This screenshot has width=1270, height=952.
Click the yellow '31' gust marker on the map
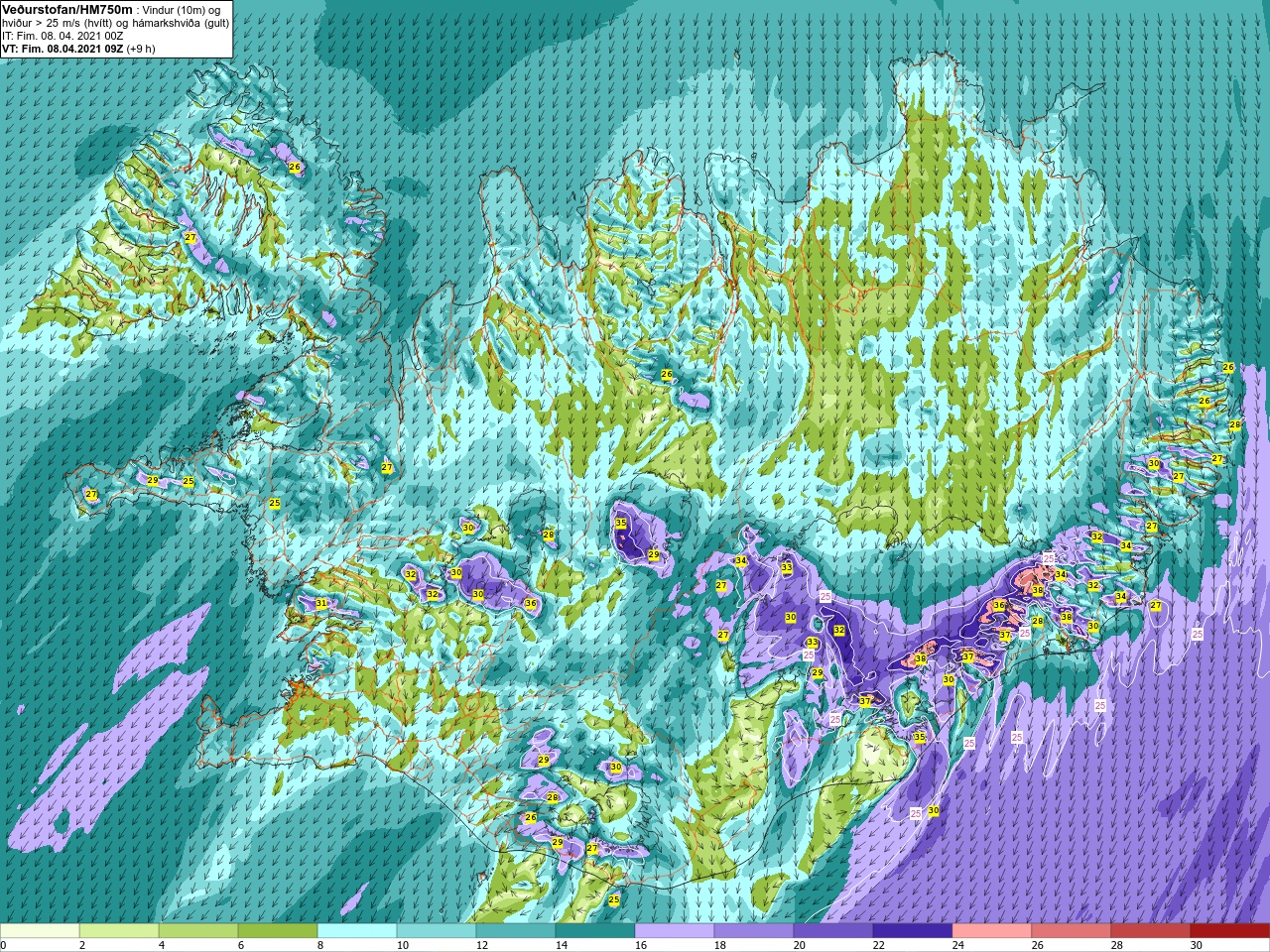(x=320, y=603)
